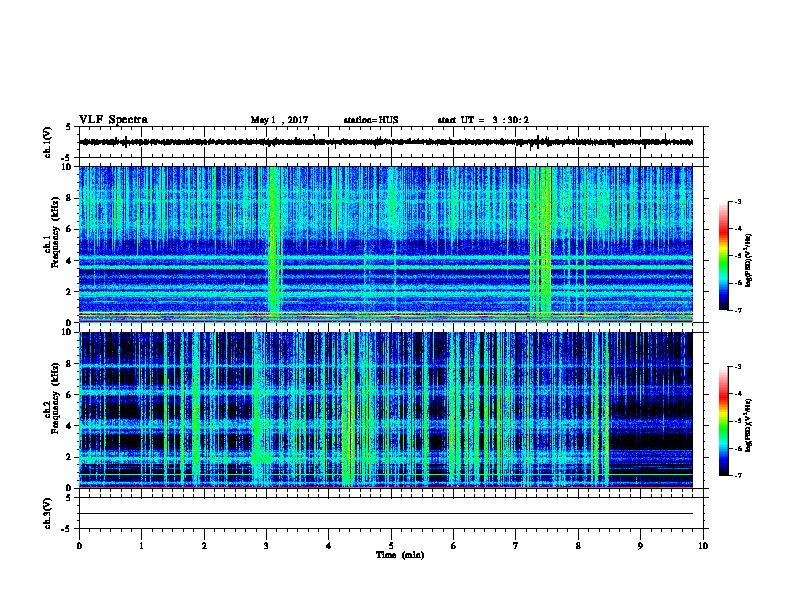The height and width of the screenshot is (612, 792).
Task: Click the ch.1 frequency axis "4" tick label
Action: pos(69,261)
